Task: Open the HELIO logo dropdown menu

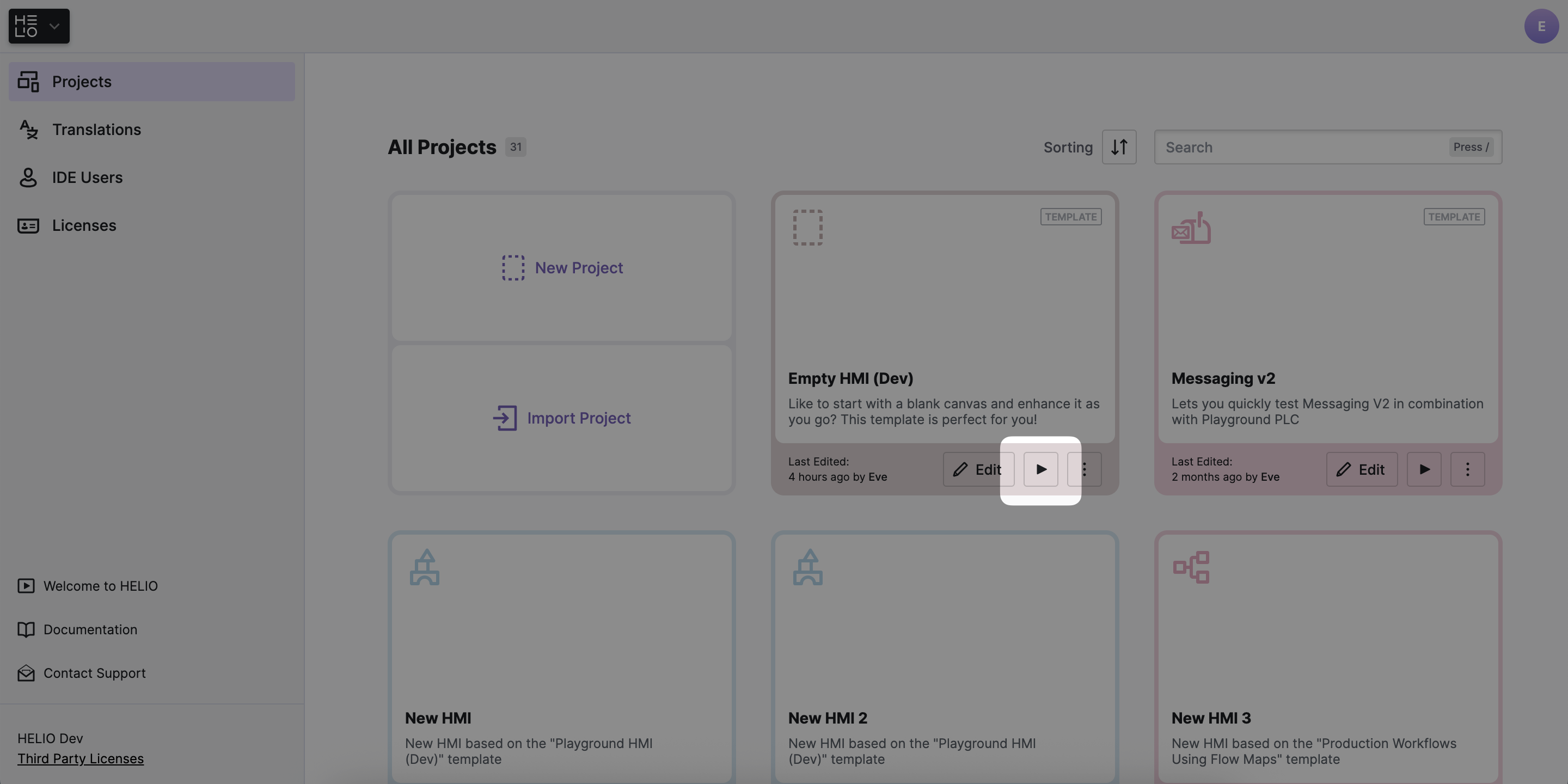Action: click(39, 26)
